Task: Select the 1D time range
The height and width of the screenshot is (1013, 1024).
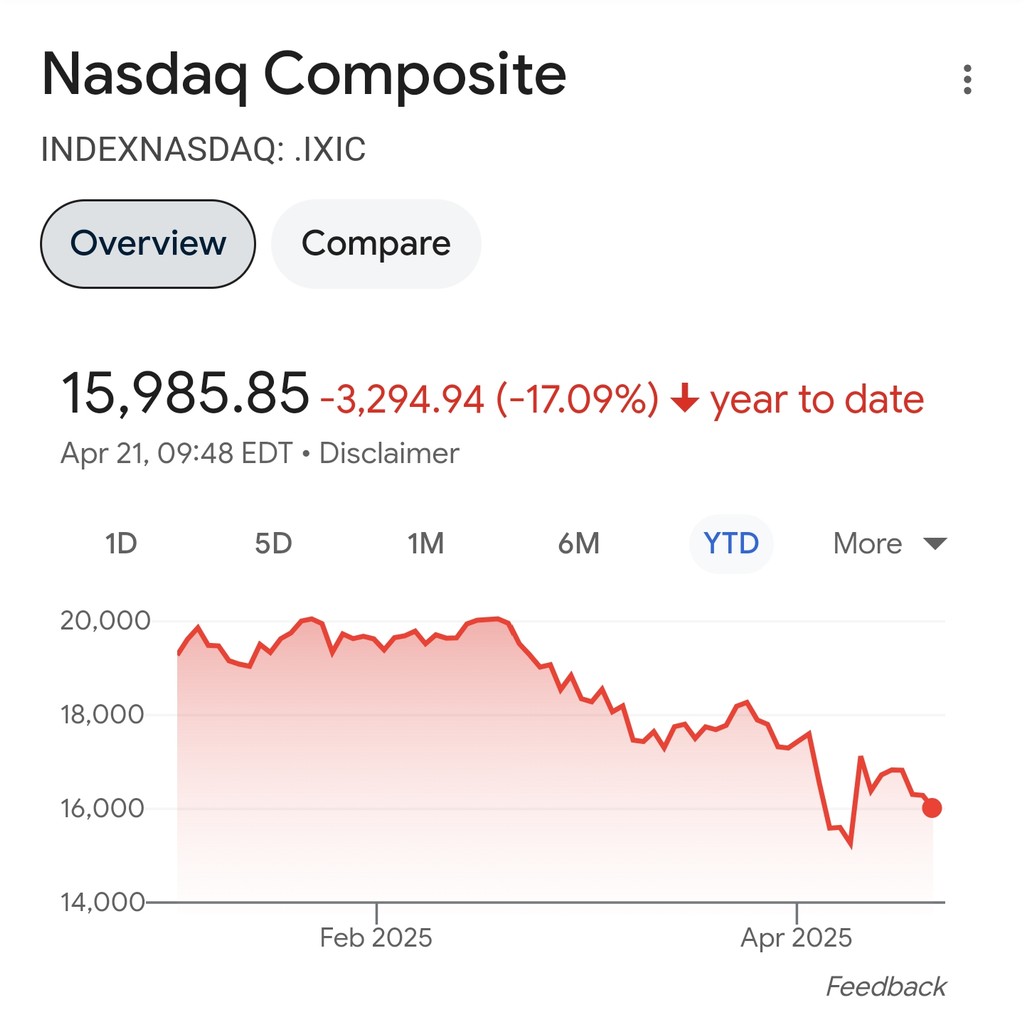Action: pos(120,544)
